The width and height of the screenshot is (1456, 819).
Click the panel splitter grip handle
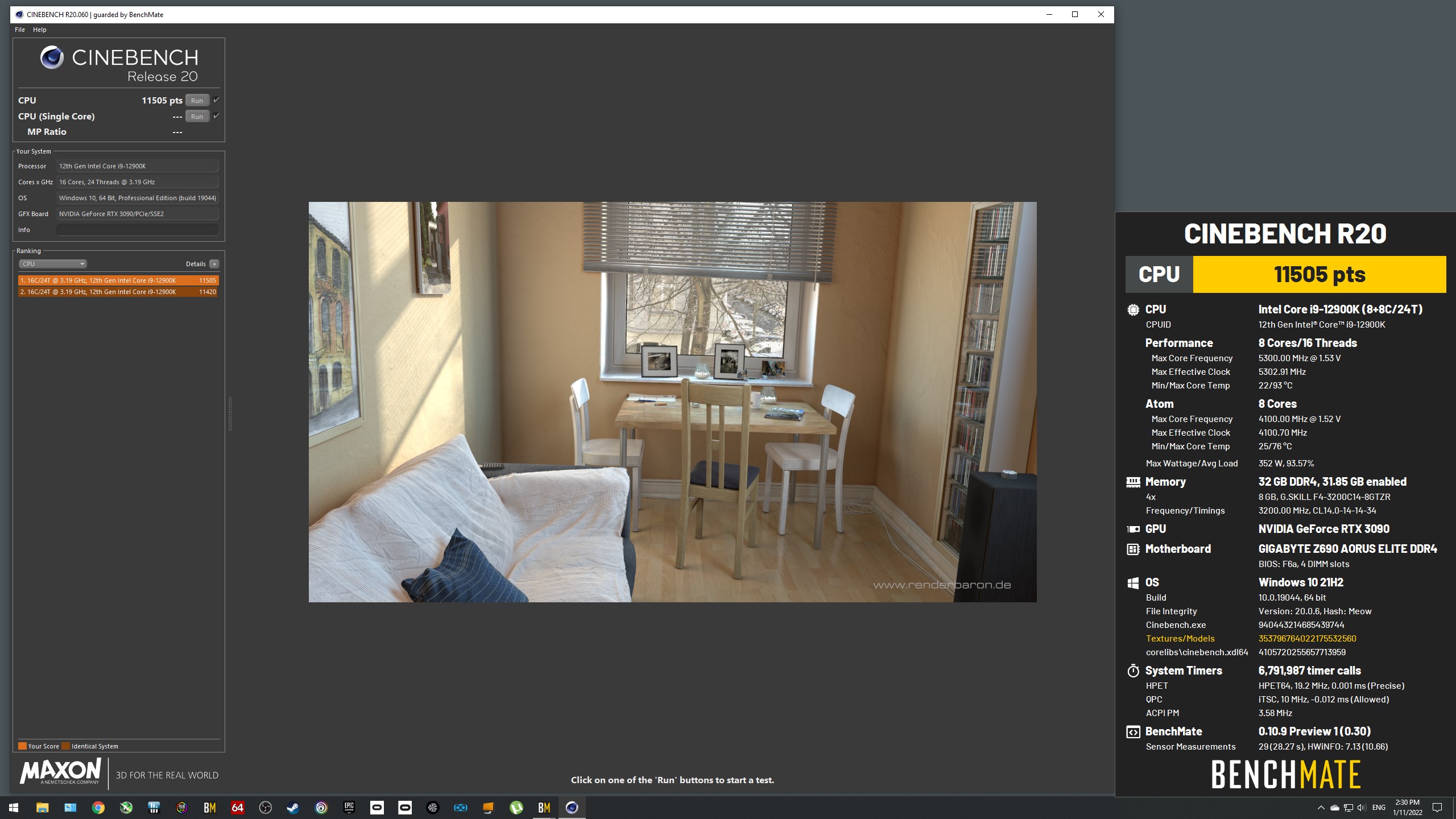[230, 413]
